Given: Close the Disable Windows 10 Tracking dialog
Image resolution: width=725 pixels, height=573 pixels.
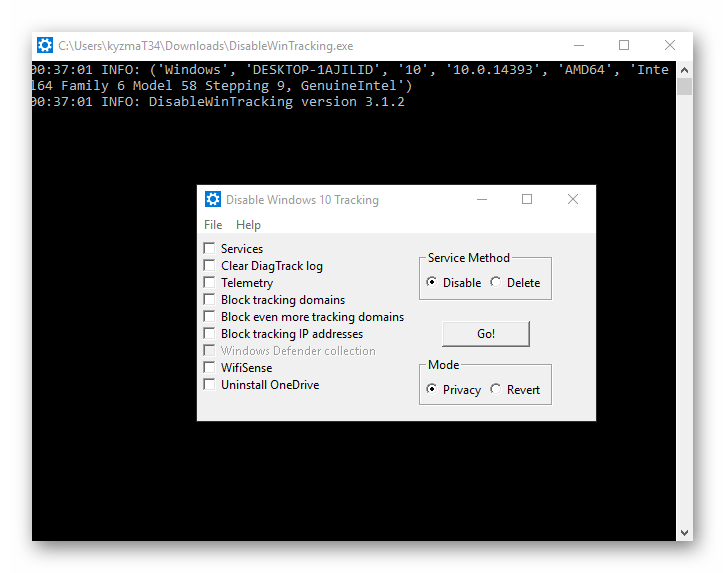Looking at the screenshot, I should coord(573,199).
